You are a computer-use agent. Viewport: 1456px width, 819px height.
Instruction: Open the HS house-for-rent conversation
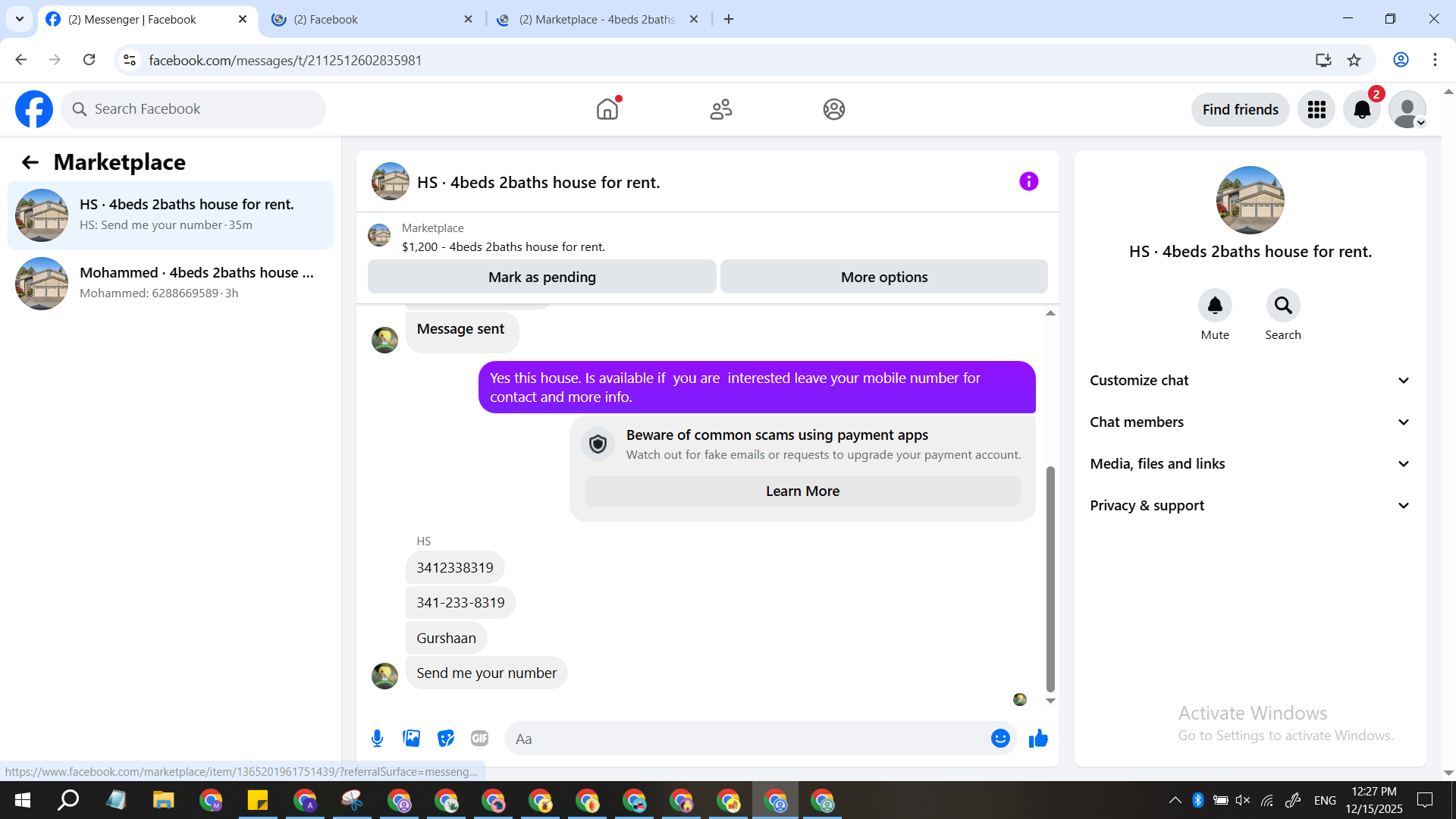point(171,215)
